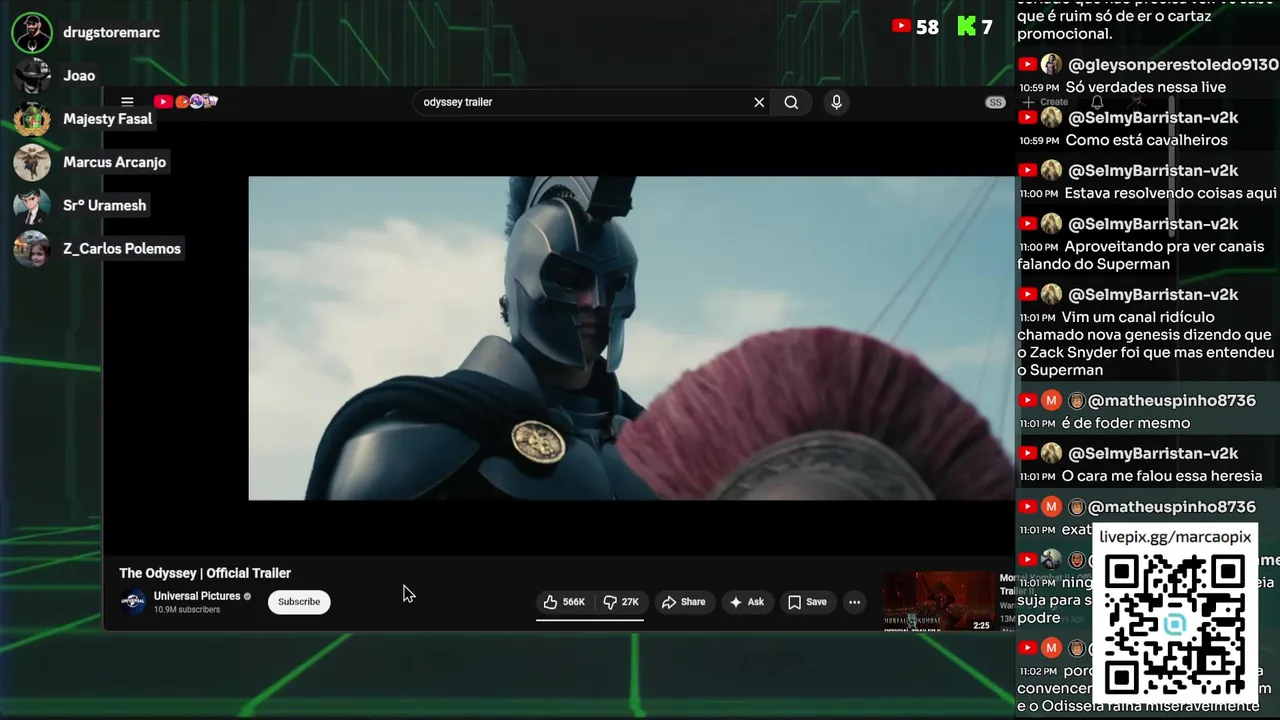The height and width of the screenshot is (720, 1280).
Task: Click the 'livepix.gg/marcaopix' link text
Action: click(x=1175, y=537)
